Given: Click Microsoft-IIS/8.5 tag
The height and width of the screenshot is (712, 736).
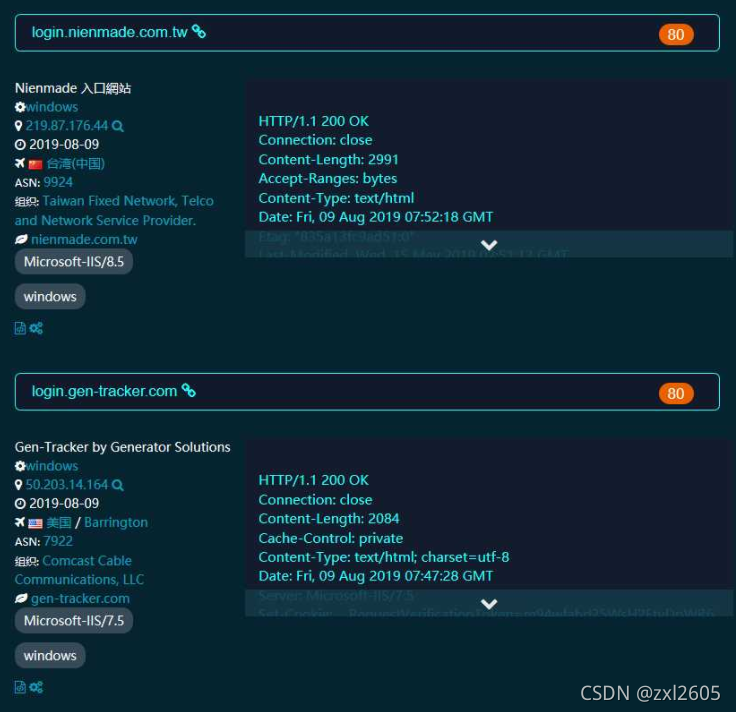Looking at the screenshot, I should [x=74, y=261].
